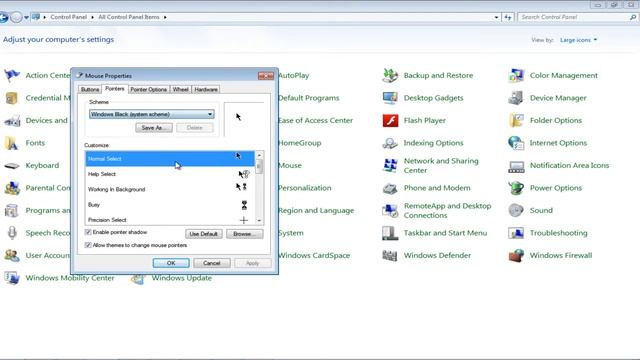Open the User Accounts icon
Screen dimensions: 640x360
click(x=12, y=256)
